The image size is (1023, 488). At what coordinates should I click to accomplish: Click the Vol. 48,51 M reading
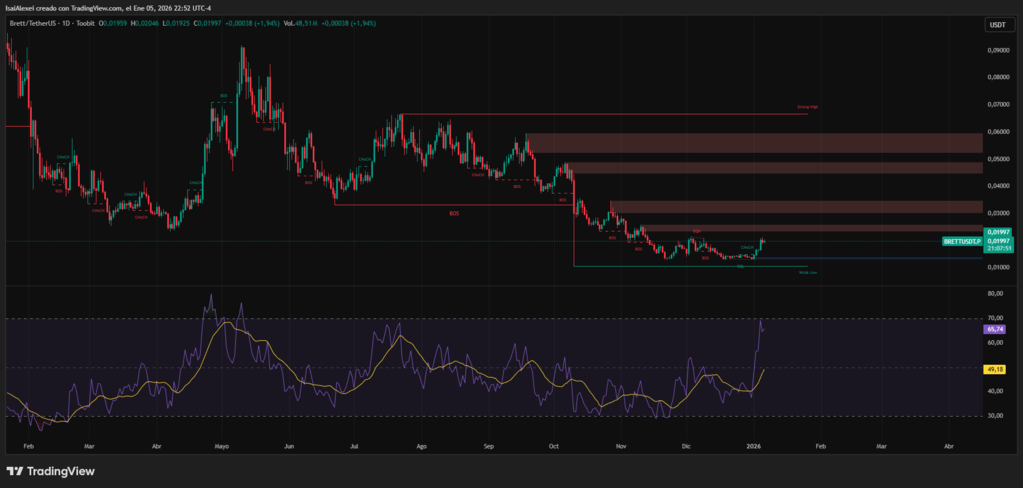pyautogui.click(x=299, y=23)
